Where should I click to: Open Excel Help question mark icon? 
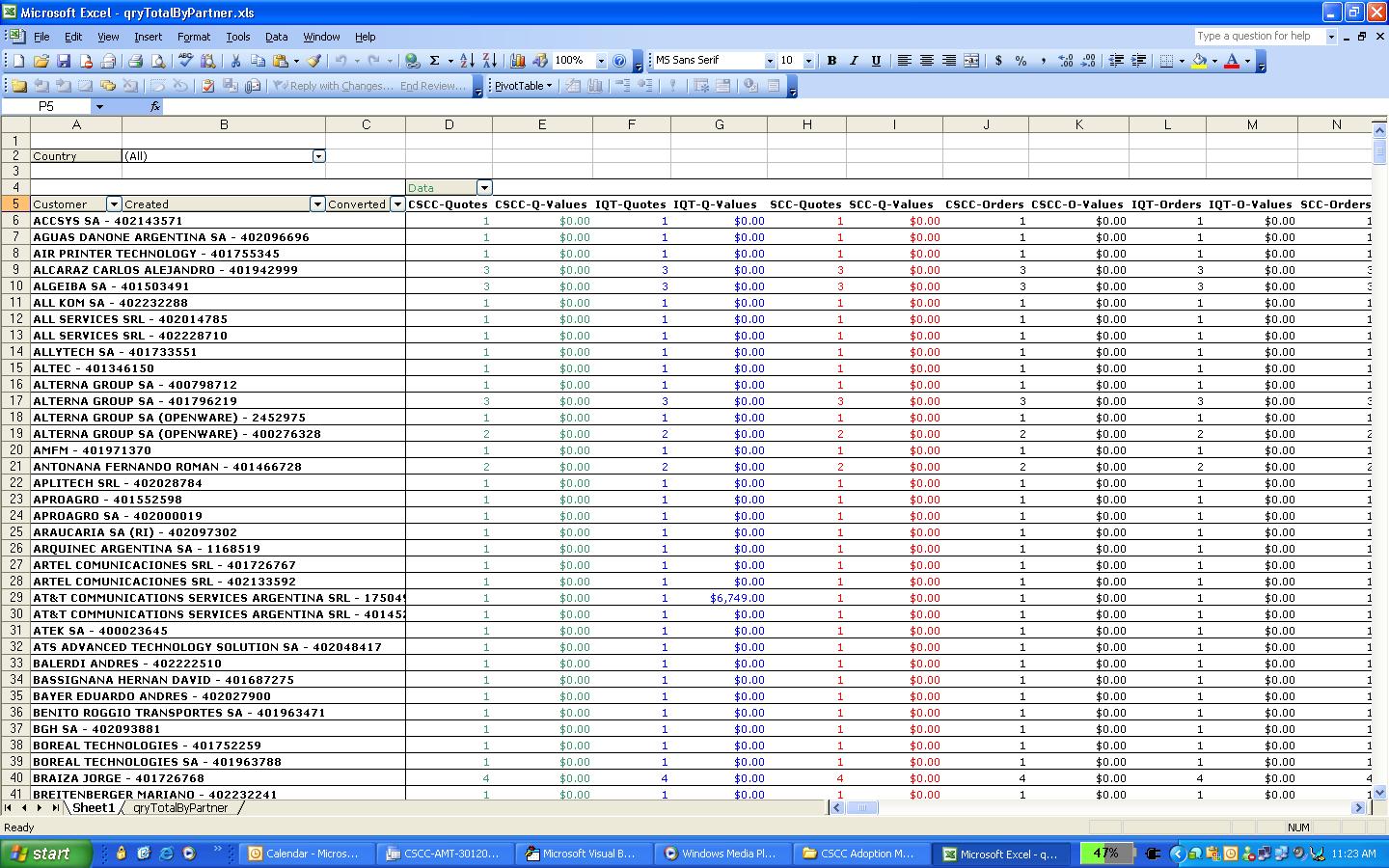pyautogui.click(x=619, y=61)
